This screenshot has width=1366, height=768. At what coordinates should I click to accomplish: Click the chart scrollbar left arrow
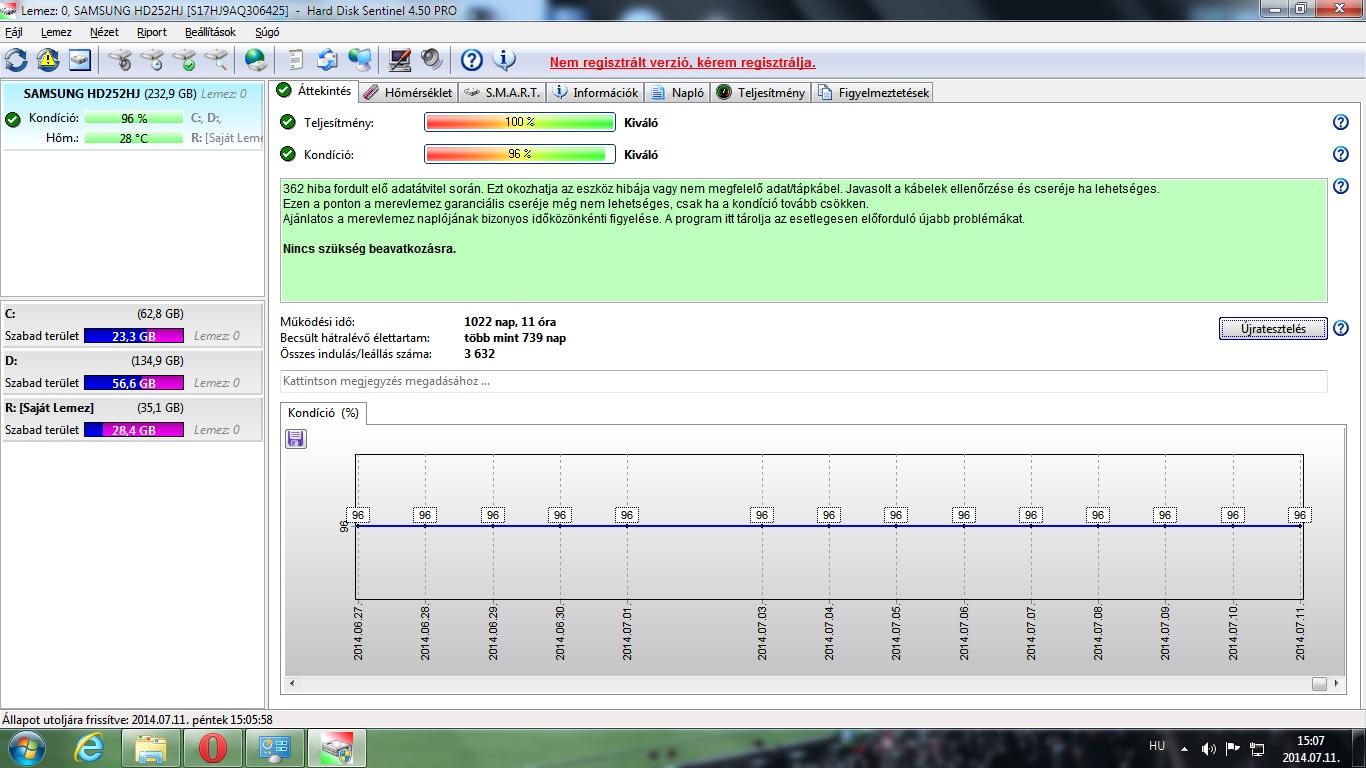click(x=292, y=684)
